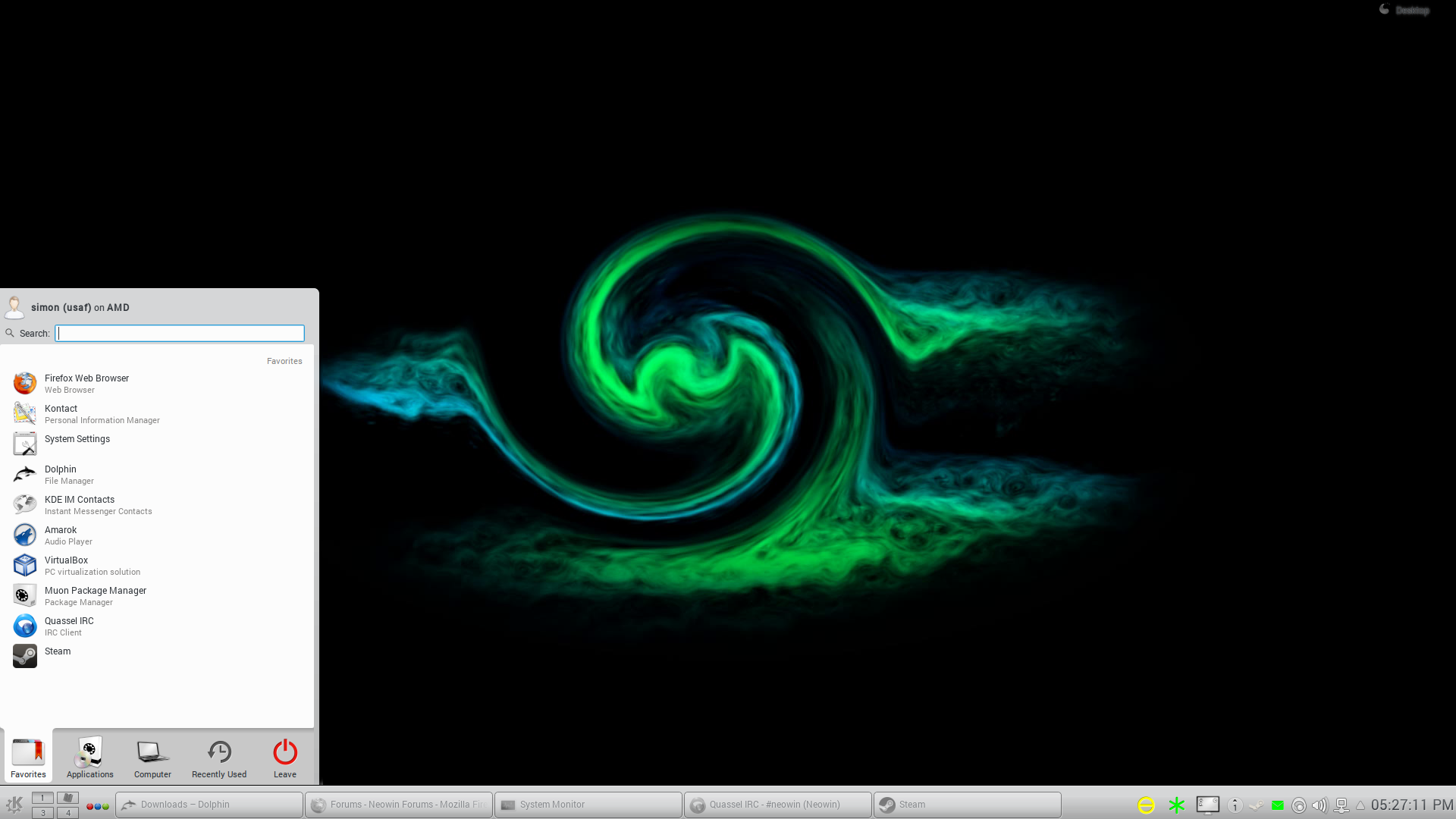Open the Desktop toolbox in corner
Image resolution: width=1456 pixels, height=819 pixels.
point(1404,10)
